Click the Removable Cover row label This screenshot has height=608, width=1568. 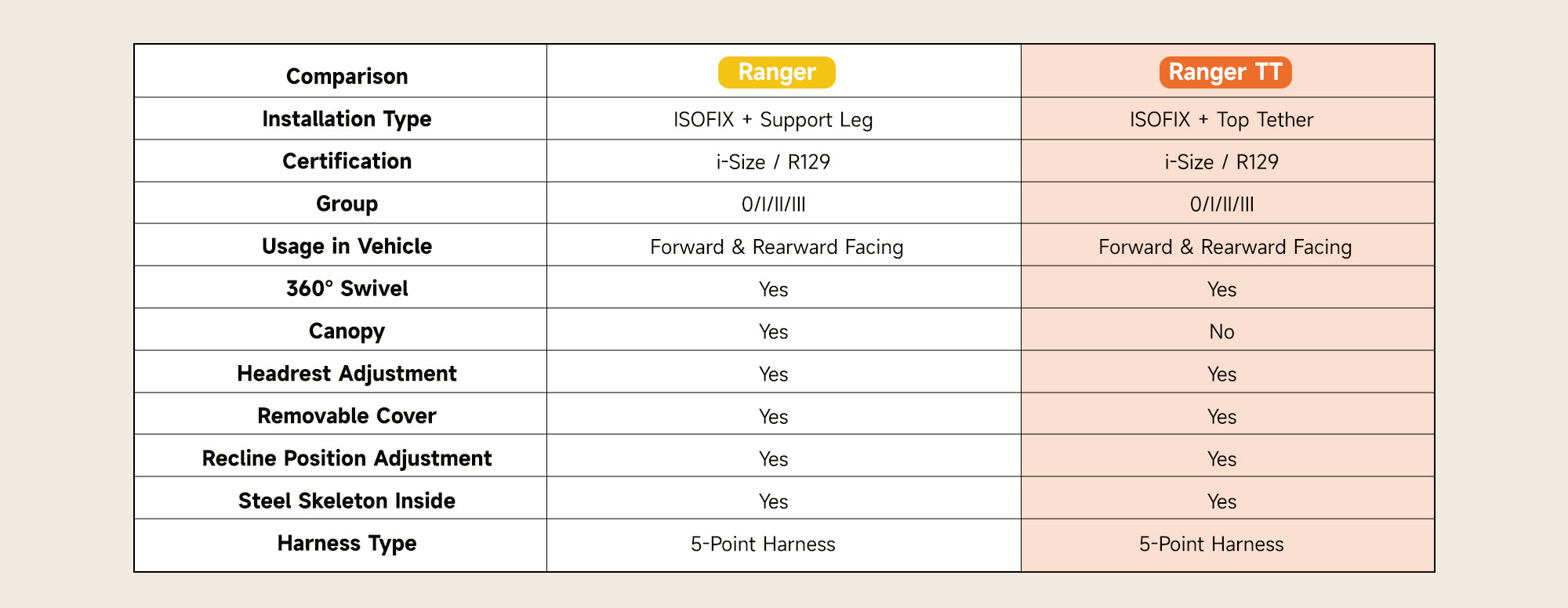(x=347, y=416)
